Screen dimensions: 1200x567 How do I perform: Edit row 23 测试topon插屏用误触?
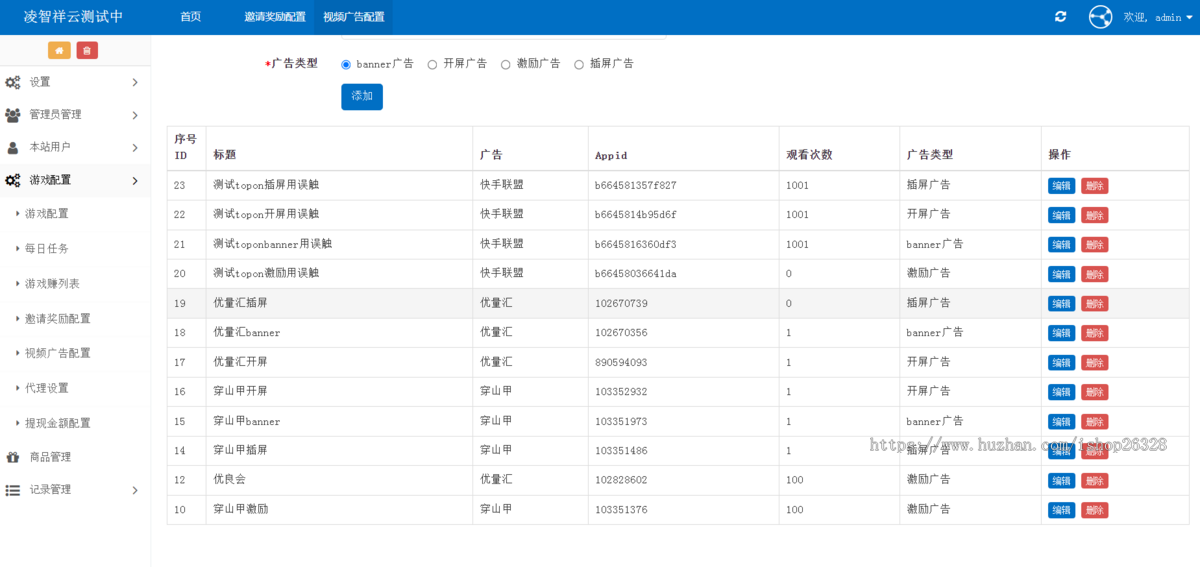click(x=1061, y=186)
